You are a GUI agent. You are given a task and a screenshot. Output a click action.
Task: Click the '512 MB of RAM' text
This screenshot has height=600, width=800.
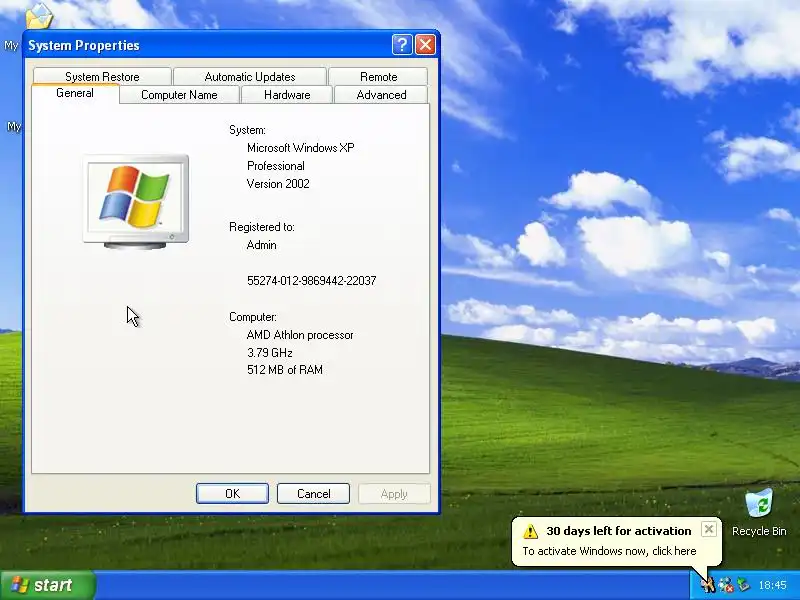pyautogui.click(x=285, y=370)
